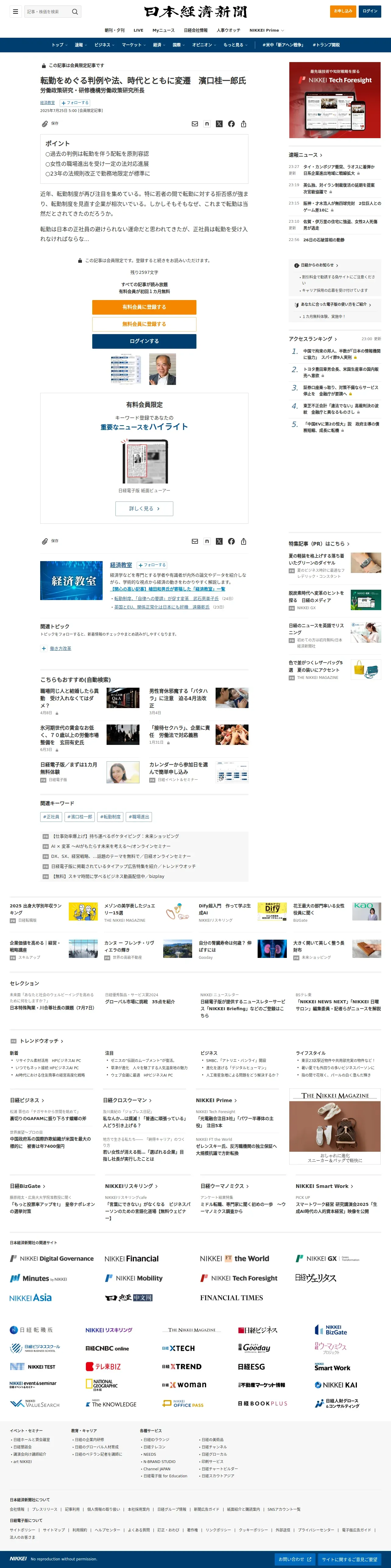Screen dimensions: 391x1568
Task: Open the Minutes by NIKKEI logo
Action: tap(38, 1278)
